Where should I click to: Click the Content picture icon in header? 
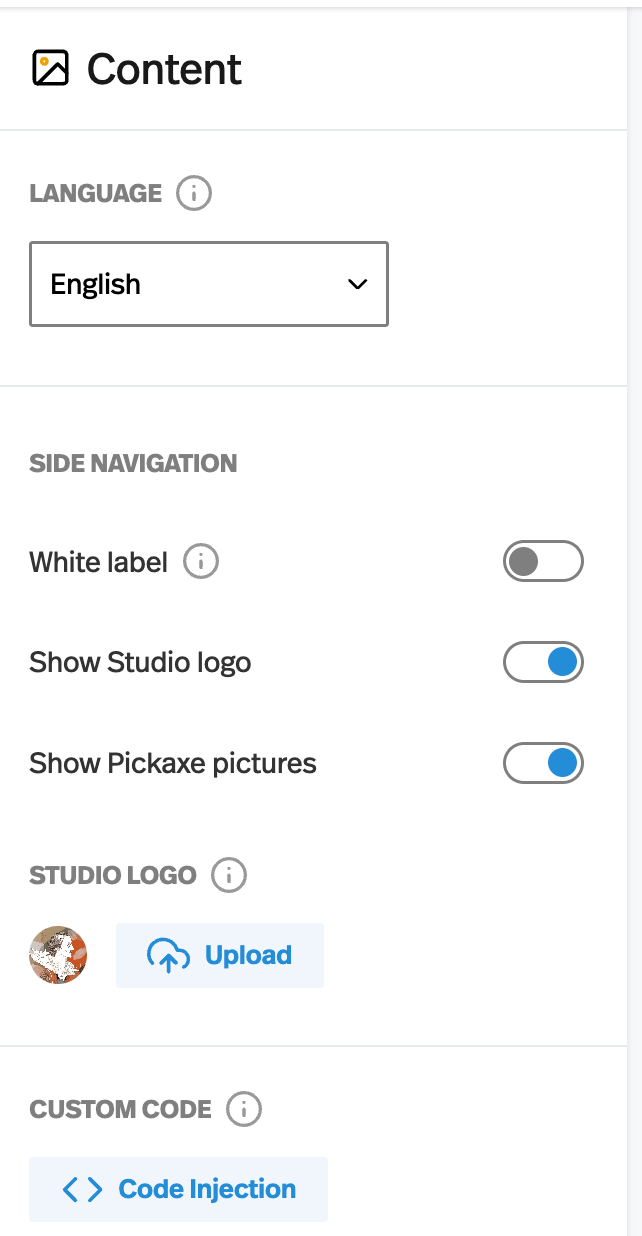(50, 68)
